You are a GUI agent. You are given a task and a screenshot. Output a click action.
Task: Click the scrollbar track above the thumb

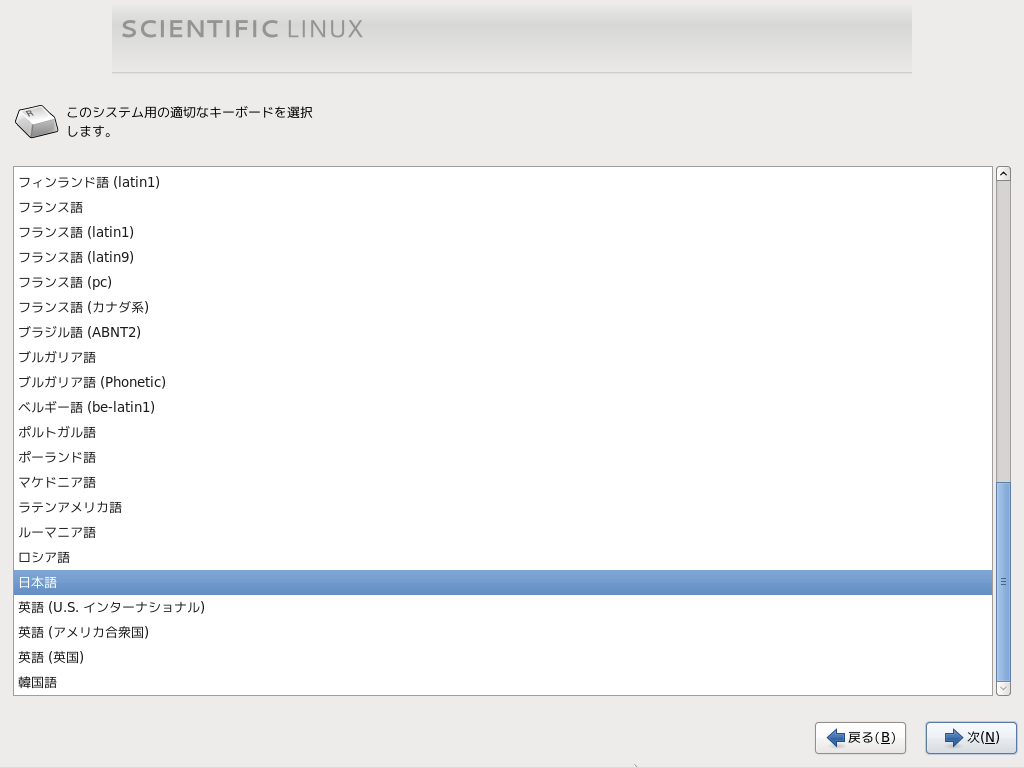tap(1003, 331)
